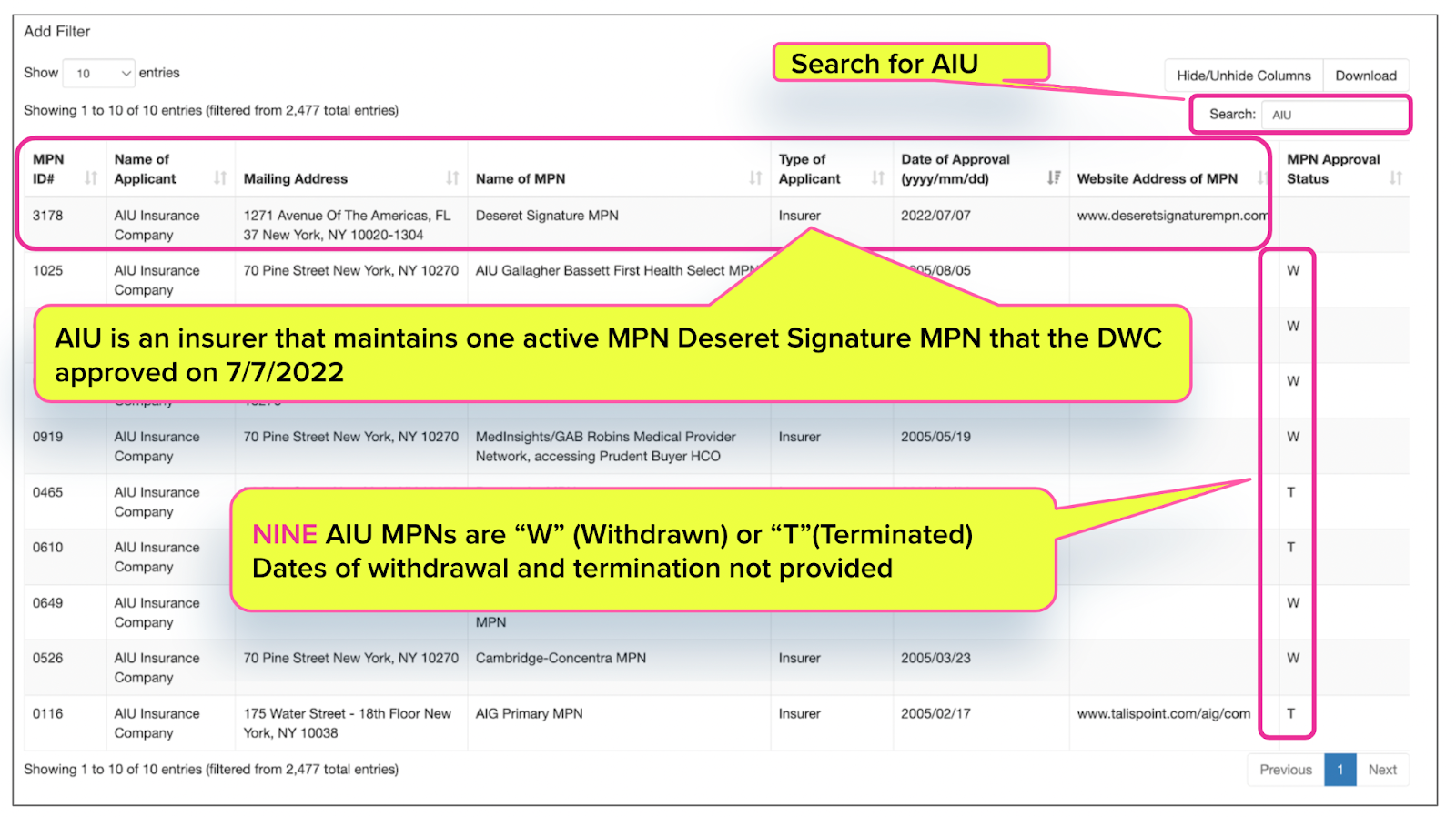1456x817 pixels.
Task: Download the table data
Action: point(1366,76)
